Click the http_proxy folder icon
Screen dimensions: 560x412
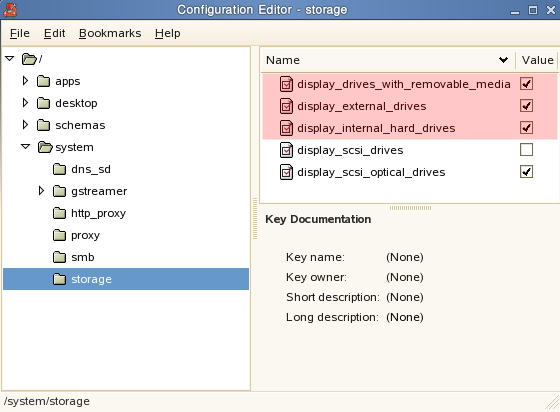[x=59, y=213]
